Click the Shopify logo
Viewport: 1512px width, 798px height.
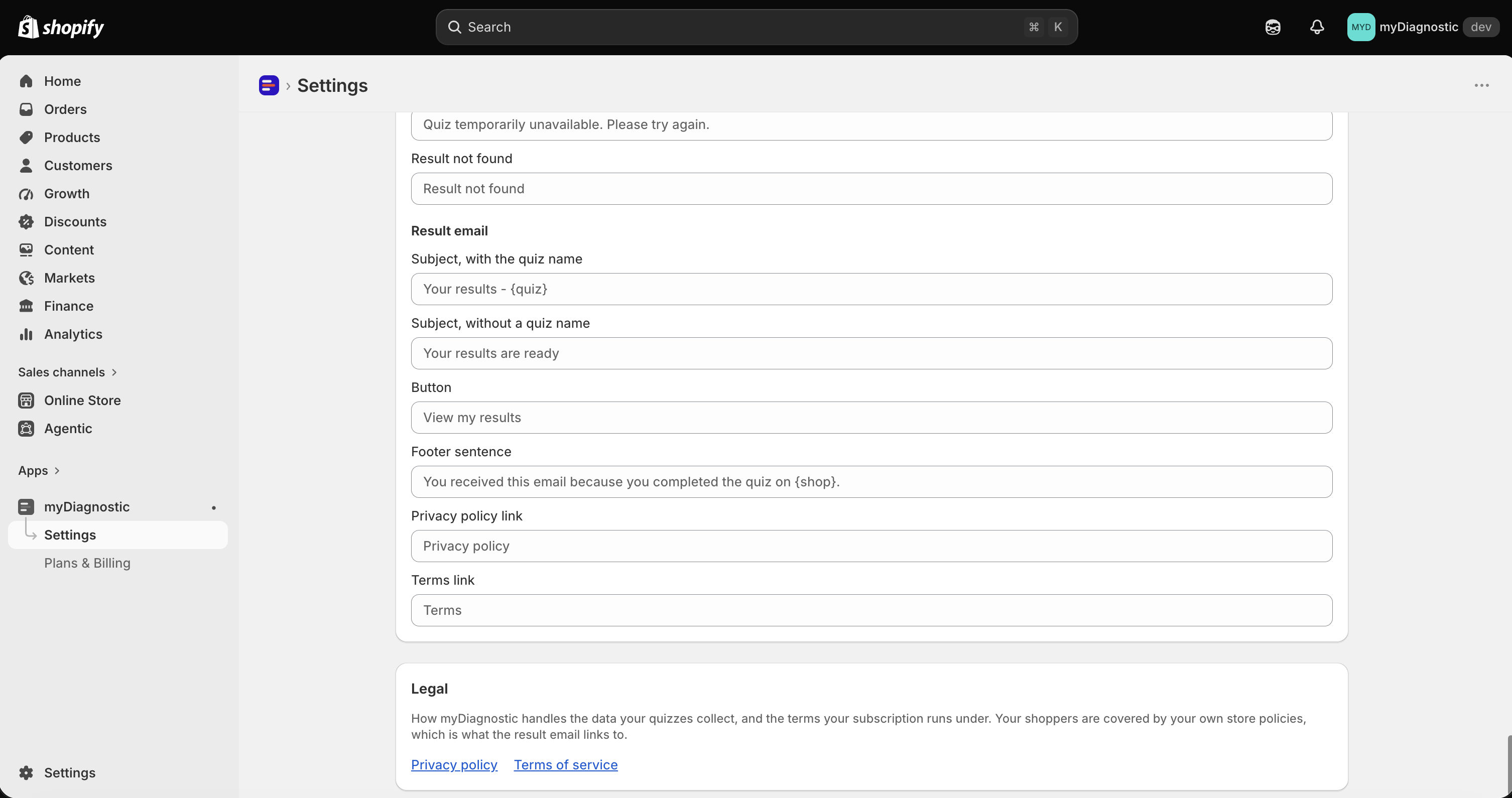click(x=61, y=27)
